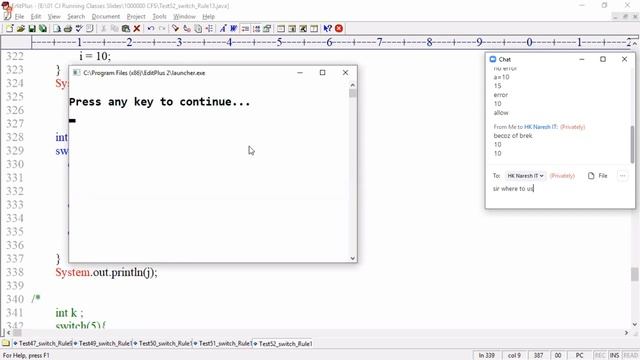Screen dimensions: 640x360
Task: Click the Cut toolbar icon
Action: [103, 29]
